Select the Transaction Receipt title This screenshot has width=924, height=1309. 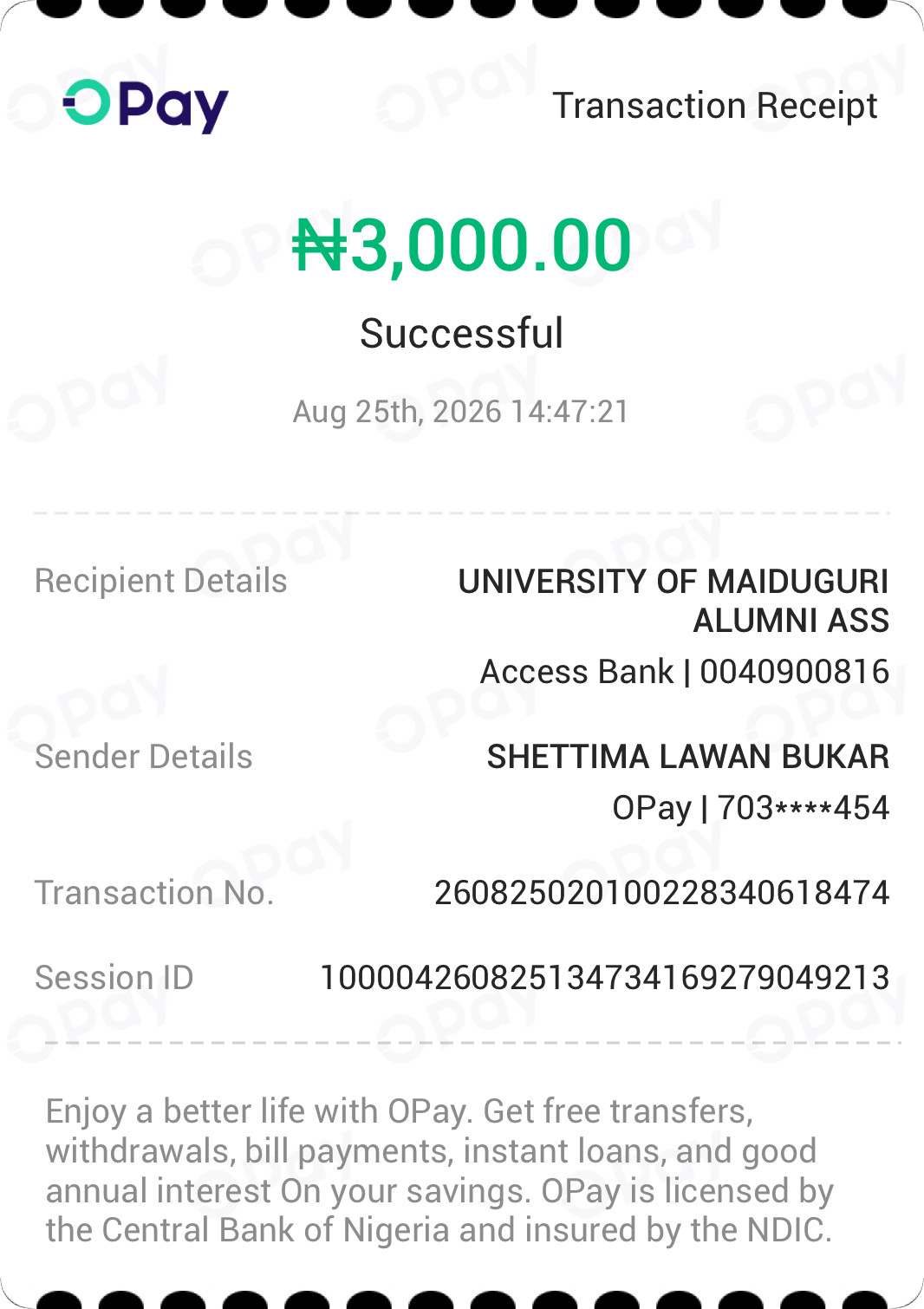(715, 106)
